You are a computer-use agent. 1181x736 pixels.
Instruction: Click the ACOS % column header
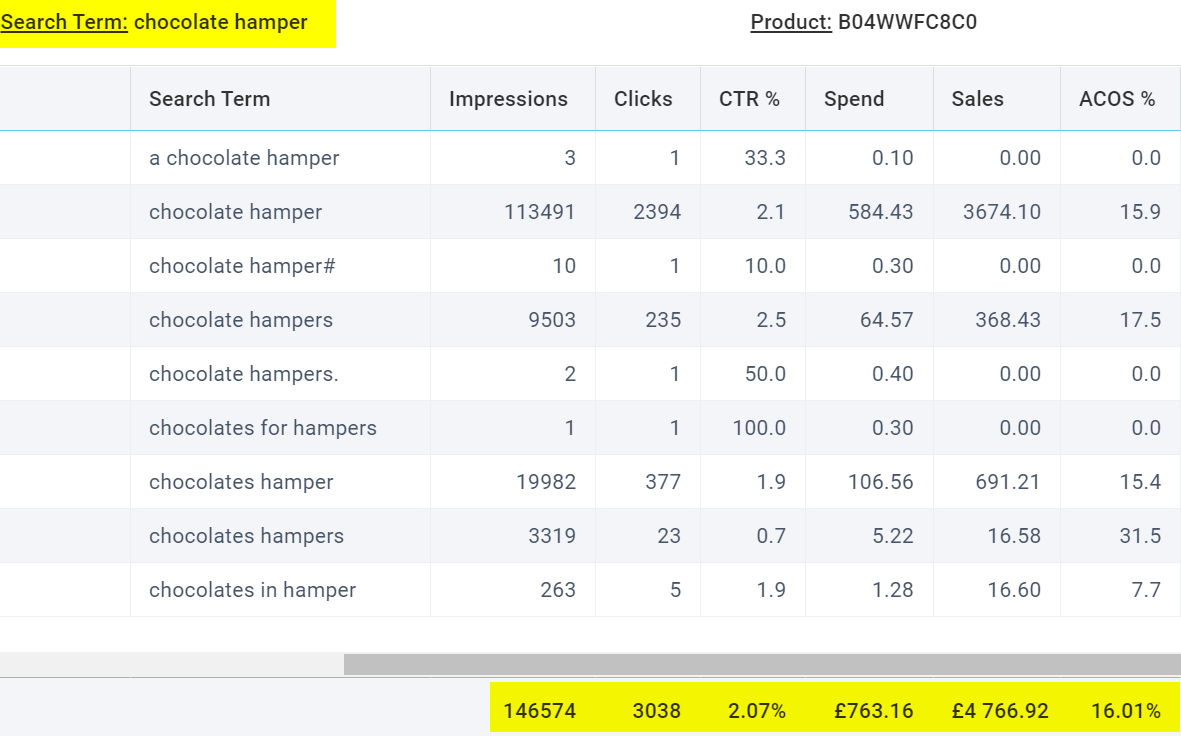click(x=1117, y=99)
